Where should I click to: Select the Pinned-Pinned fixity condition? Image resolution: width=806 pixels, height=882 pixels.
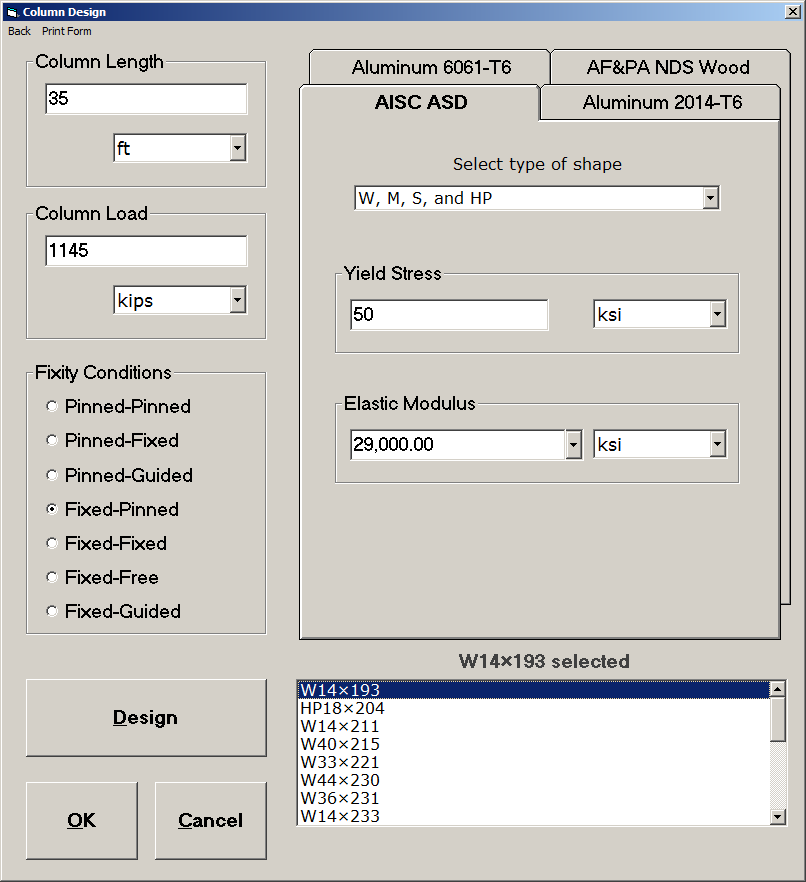51,406
